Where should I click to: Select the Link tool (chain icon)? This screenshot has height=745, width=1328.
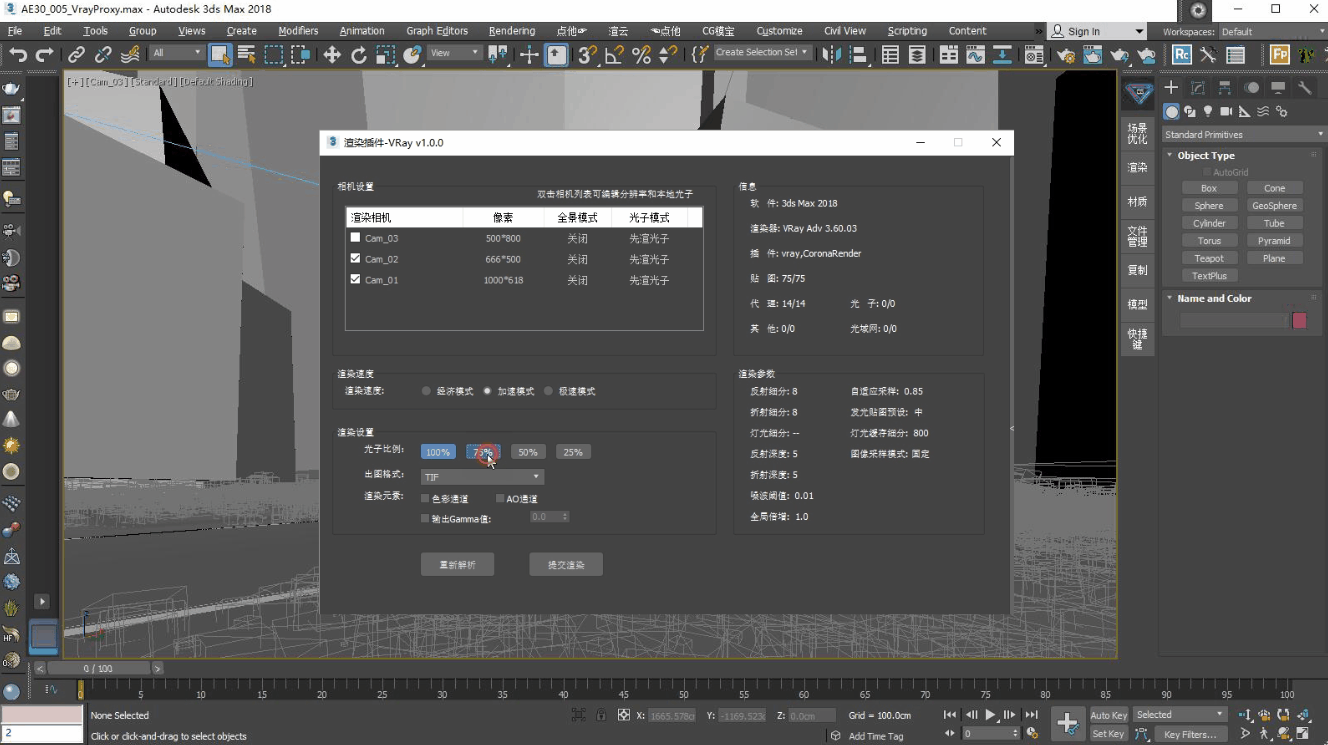(77, 55)
